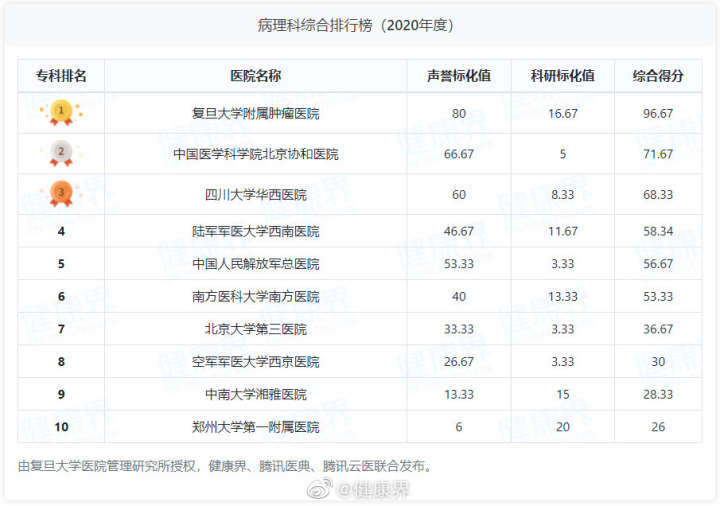The image size is (720, 506).
Task: Click total score 56.67
Action: click(x=658, y=264)
